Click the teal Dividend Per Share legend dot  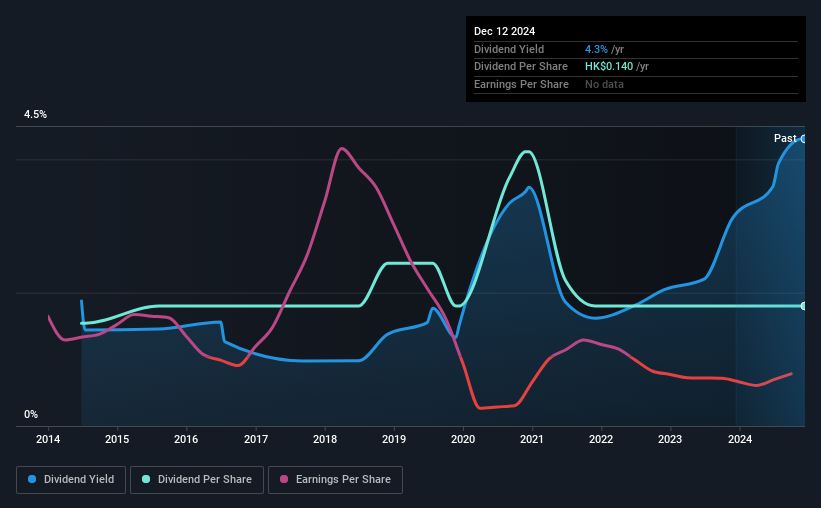[146, 479]
